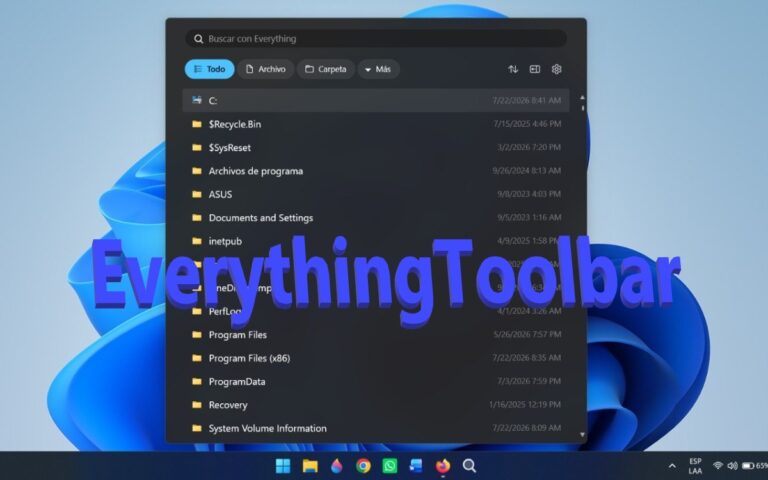Open EverythingToolbar settings gear
The image size is (768, 480).
(x=556, y=69)
